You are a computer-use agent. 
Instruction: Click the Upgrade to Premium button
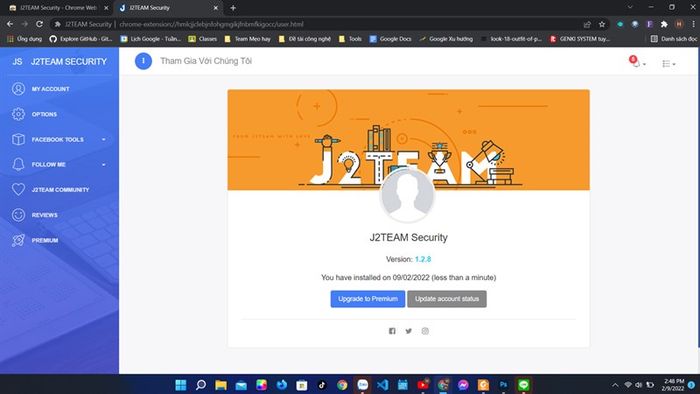pos(368,299)
